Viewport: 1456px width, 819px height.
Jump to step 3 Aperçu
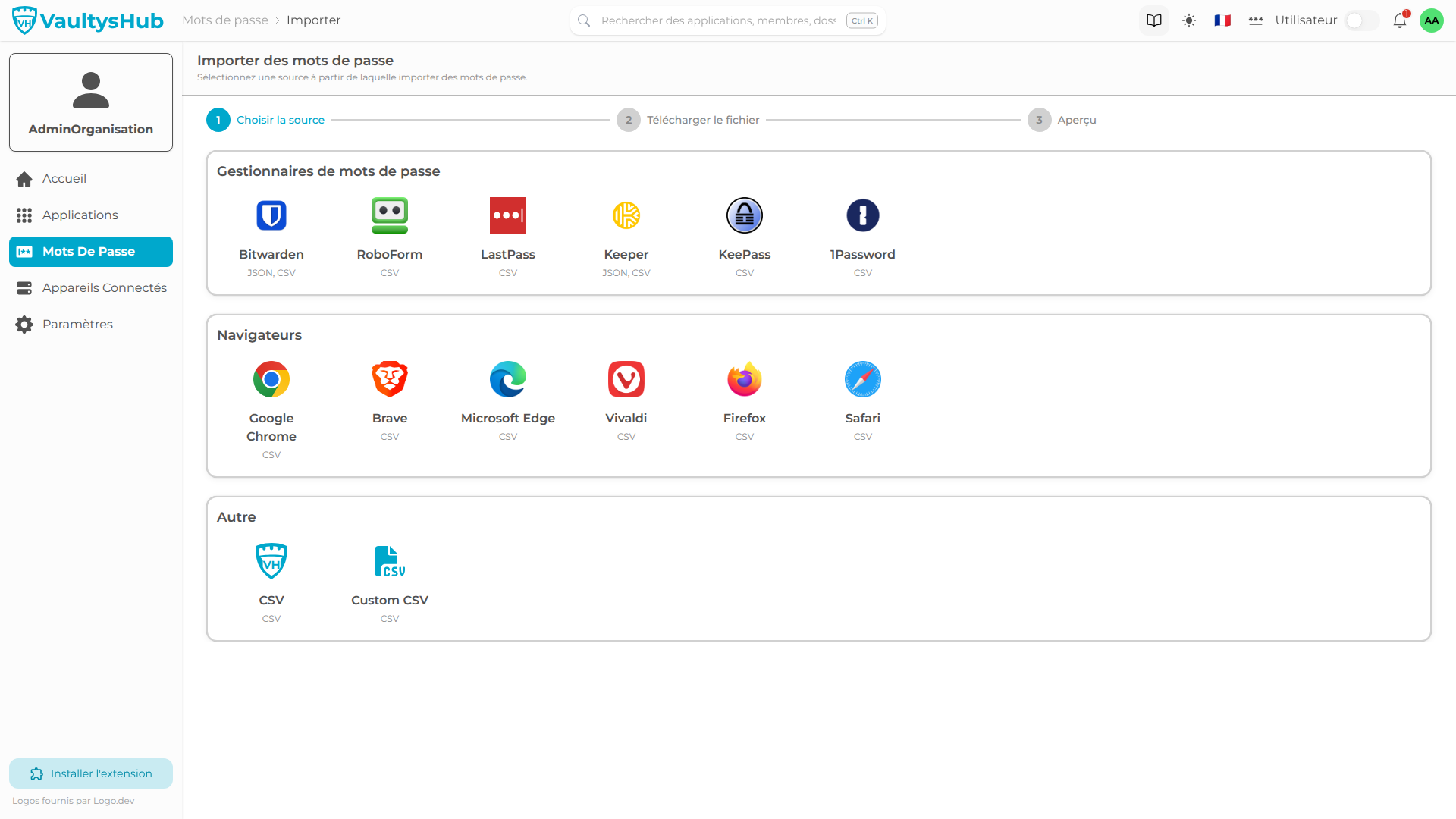tap(1062, 120)
